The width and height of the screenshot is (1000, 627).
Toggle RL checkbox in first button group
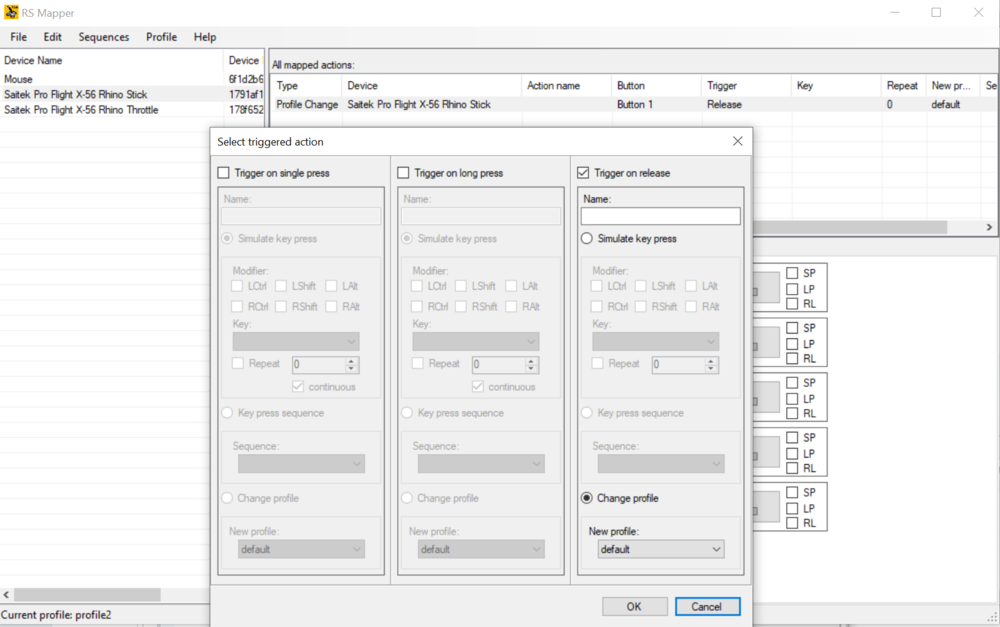792,304
